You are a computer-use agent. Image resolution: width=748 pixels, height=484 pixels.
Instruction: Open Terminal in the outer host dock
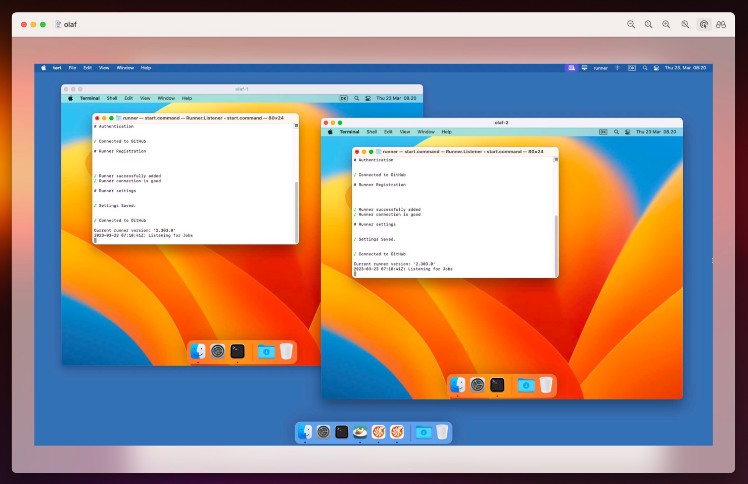pos(342,432)
